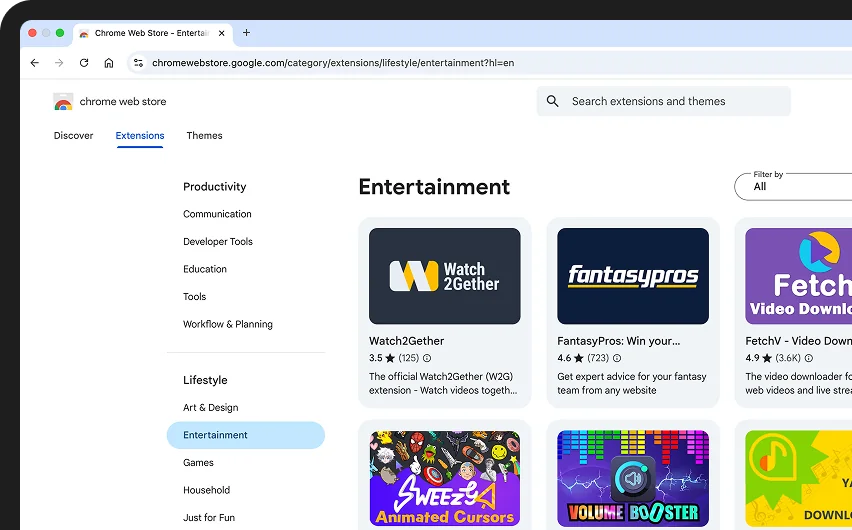Click the FetchV - Video Down title
Image resolution: width=852 pixels, height=530 pixels.
point(799,341)
